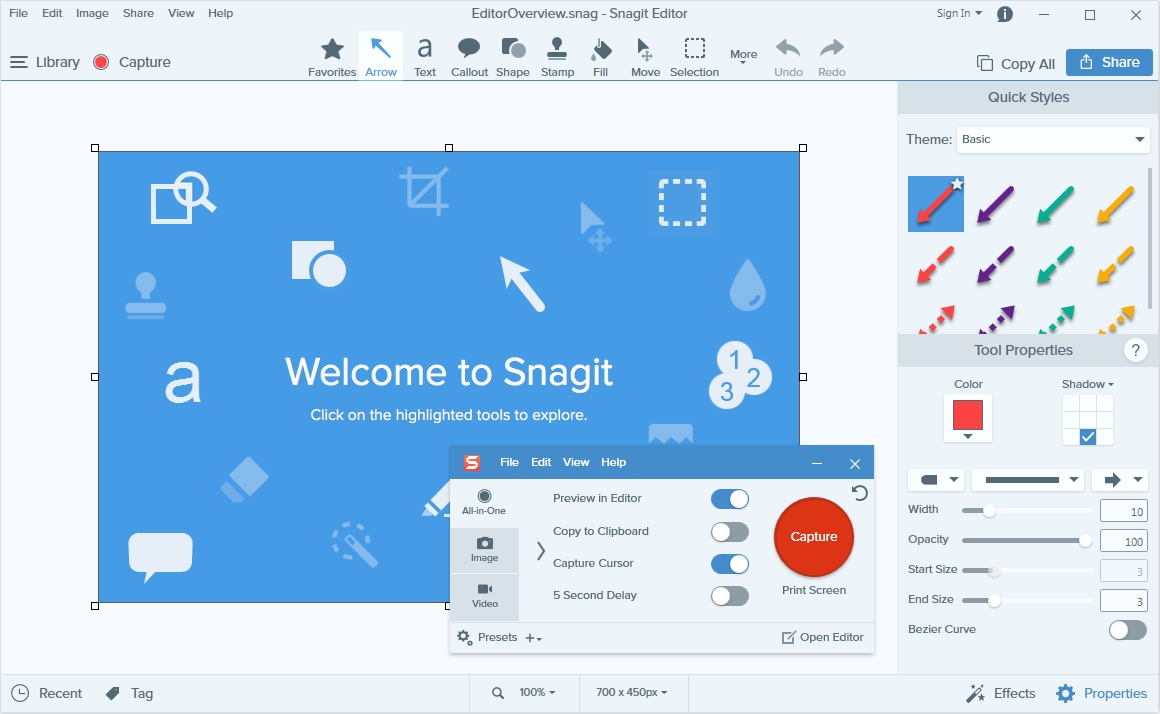Click the Text tool icon
The width and height of the screenshot is (1160, 714).
click(x=425, y=57)
